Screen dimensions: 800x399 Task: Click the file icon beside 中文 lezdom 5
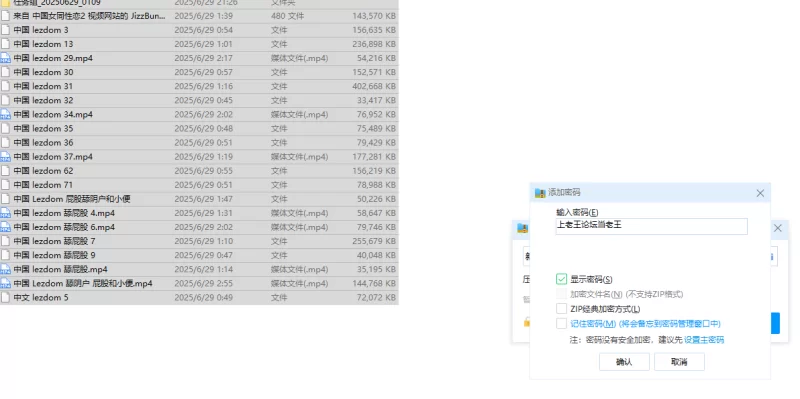pyautogui.click(x=5, y=297)
